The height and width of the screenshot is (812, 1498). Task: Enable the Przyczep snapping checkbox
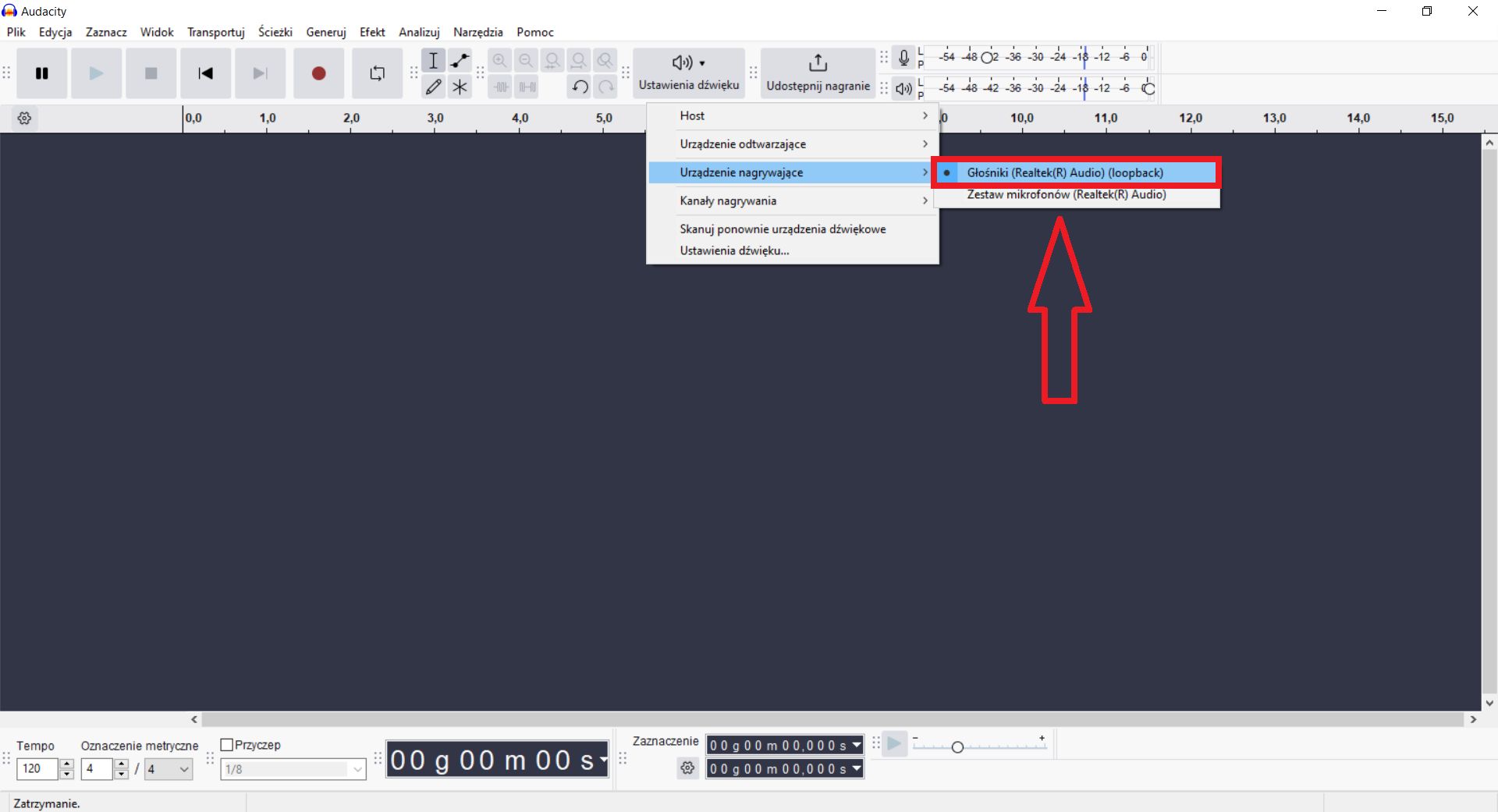coord(227,745)
